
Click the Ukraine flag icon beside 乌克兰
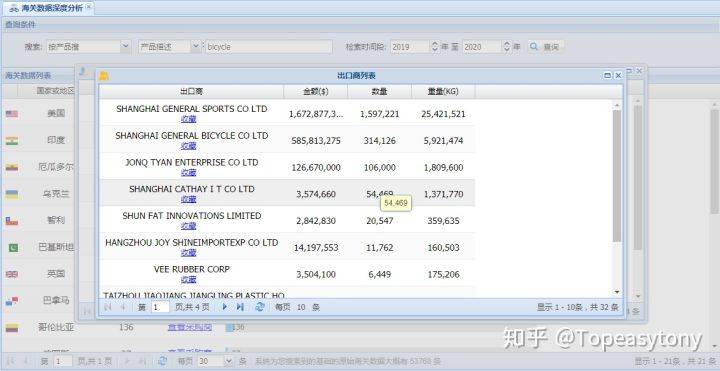coord(12,194)
